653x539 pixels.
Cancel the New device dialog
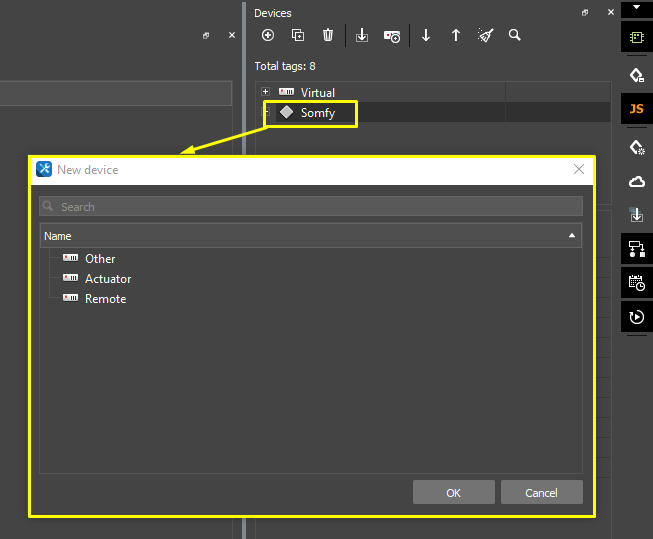[x=541, y=492]
